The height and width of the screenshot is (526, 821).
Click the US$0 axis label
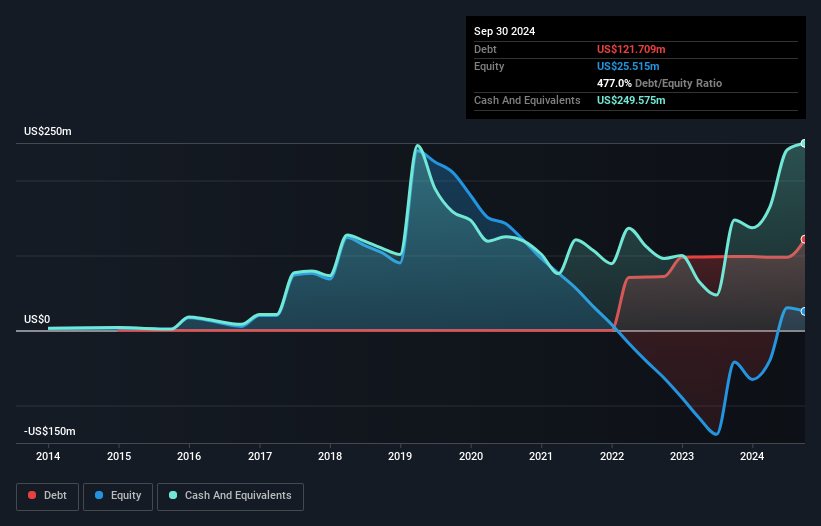37,319
